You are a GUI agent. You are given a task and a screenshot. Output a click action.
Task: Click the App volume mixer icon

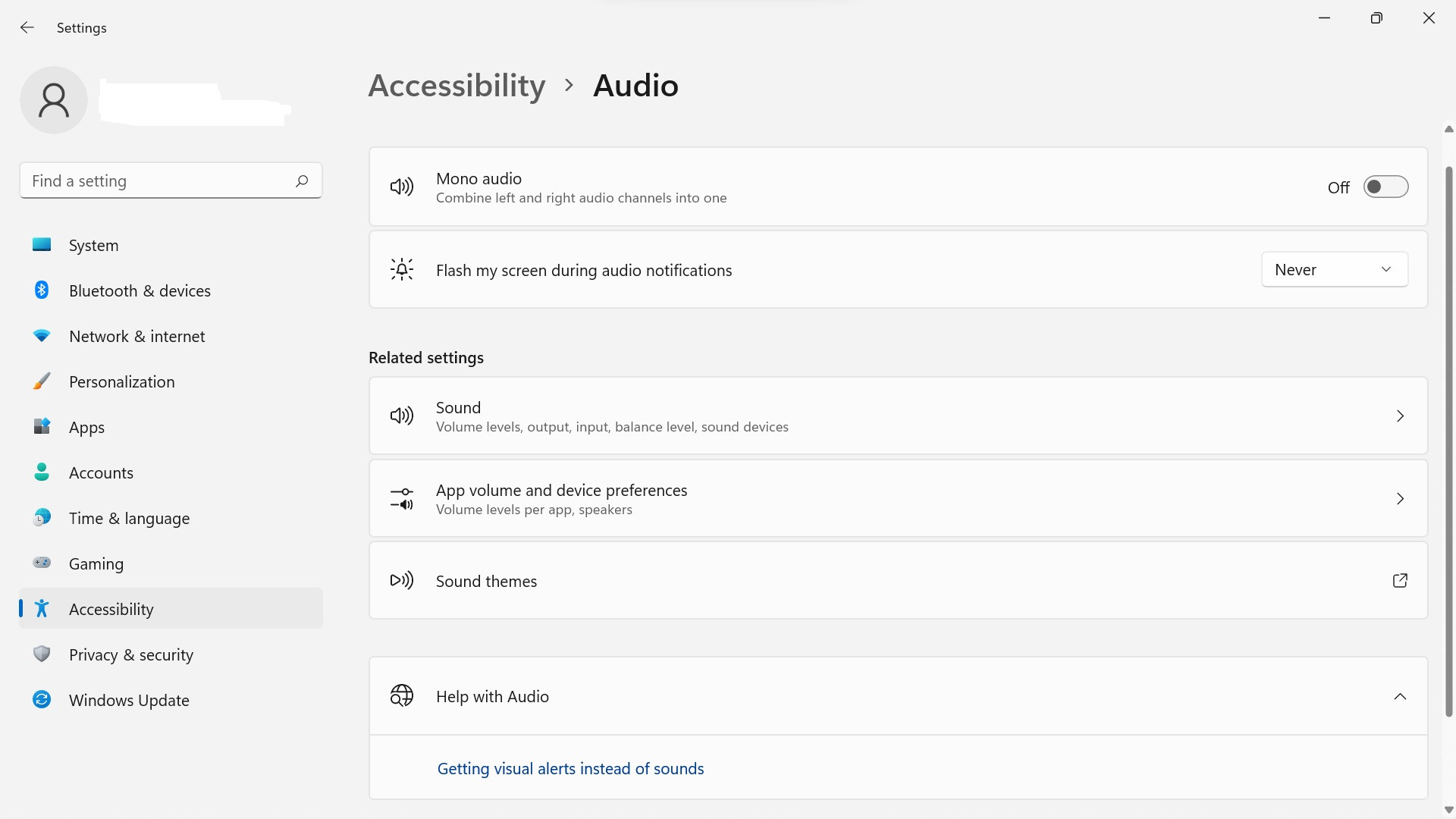point(402,498)
